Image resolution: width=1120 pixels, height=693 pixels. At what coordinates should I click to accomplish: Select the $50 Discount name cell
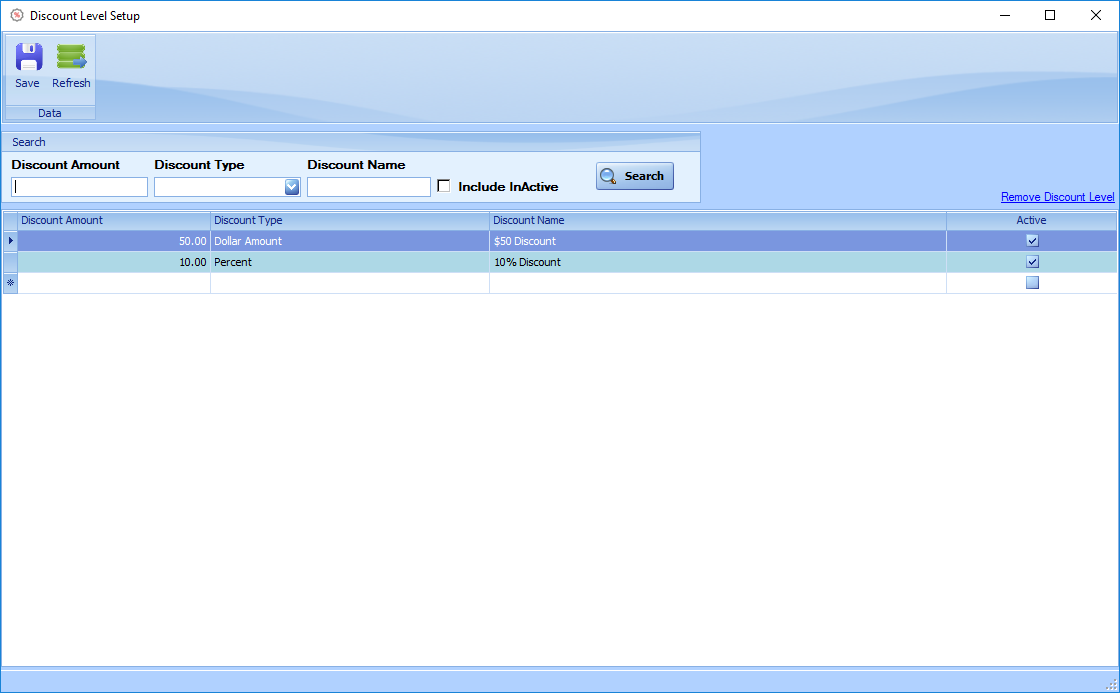(717, 241)
